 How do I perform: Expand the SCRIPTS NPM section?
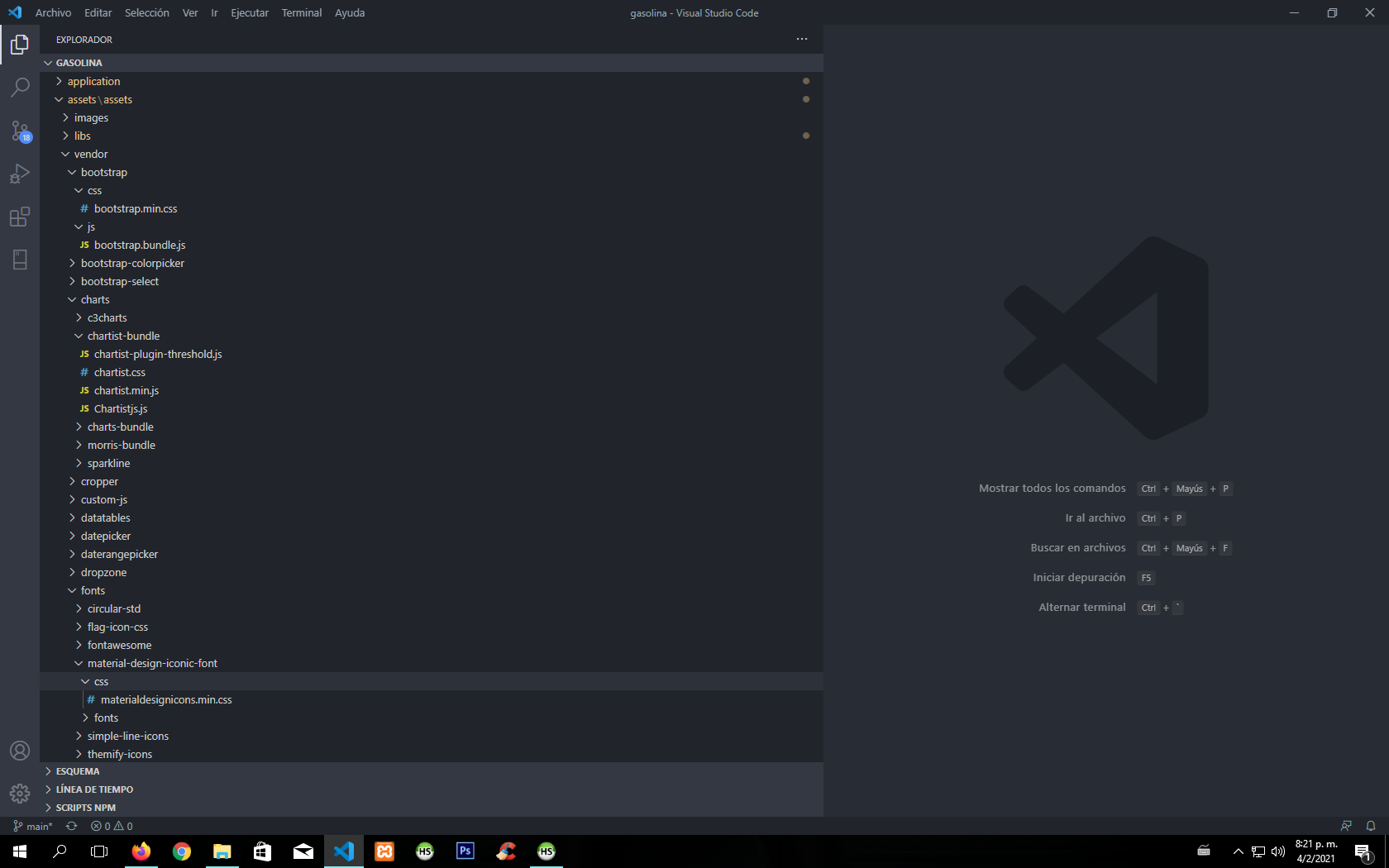[432, 808]
